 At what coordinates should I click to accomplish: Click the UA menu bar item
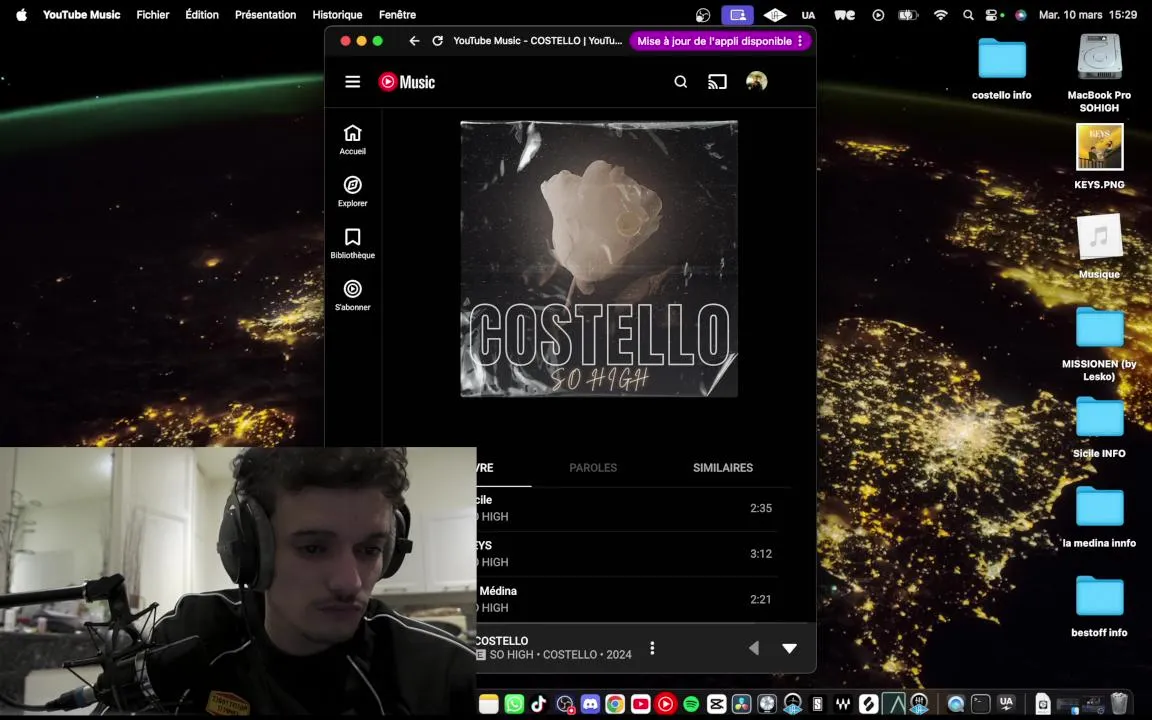[x=808, y=15]
